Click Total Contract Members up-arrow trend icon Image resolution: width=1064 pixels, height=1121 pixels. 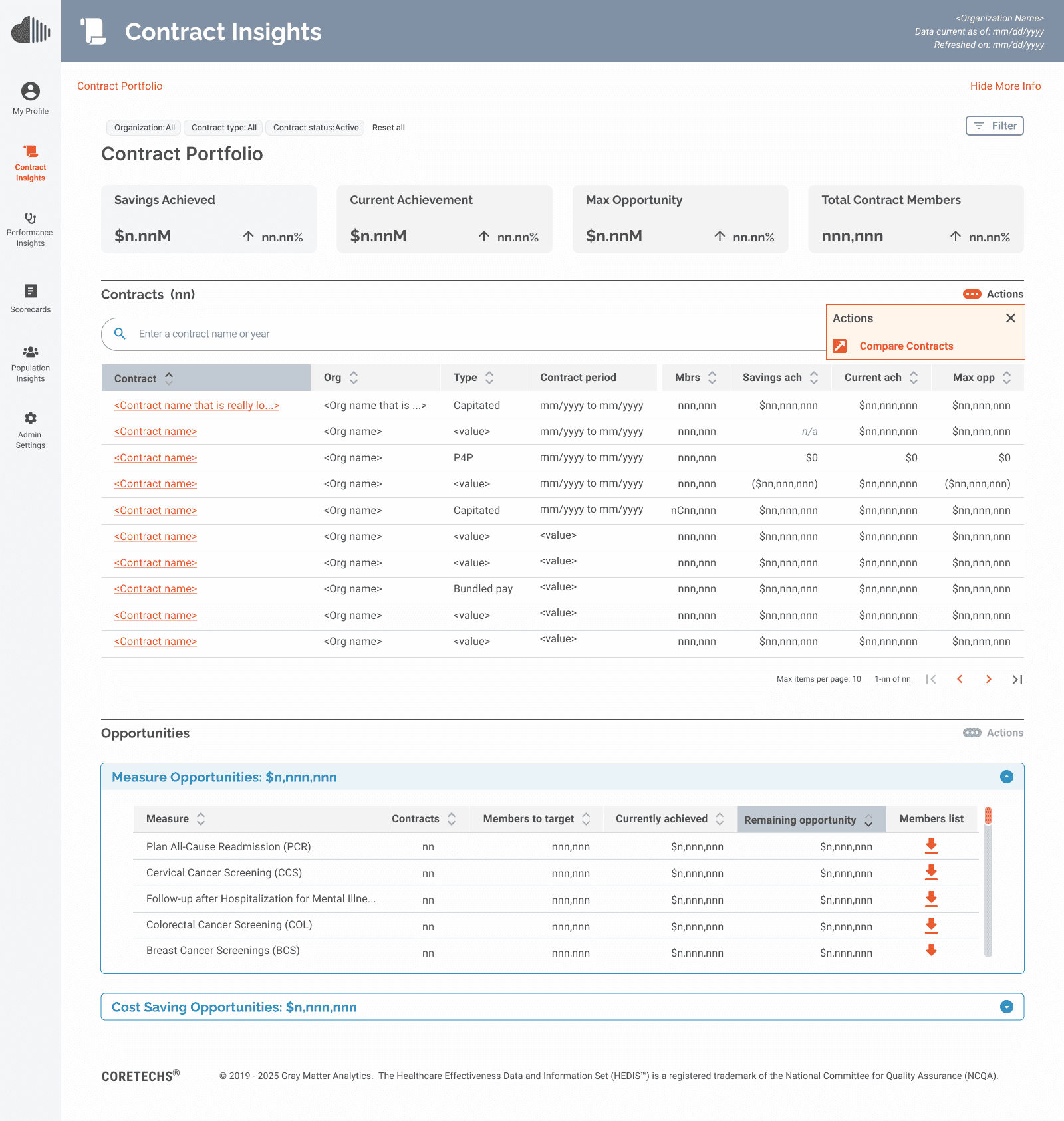[x=956, y=237]
